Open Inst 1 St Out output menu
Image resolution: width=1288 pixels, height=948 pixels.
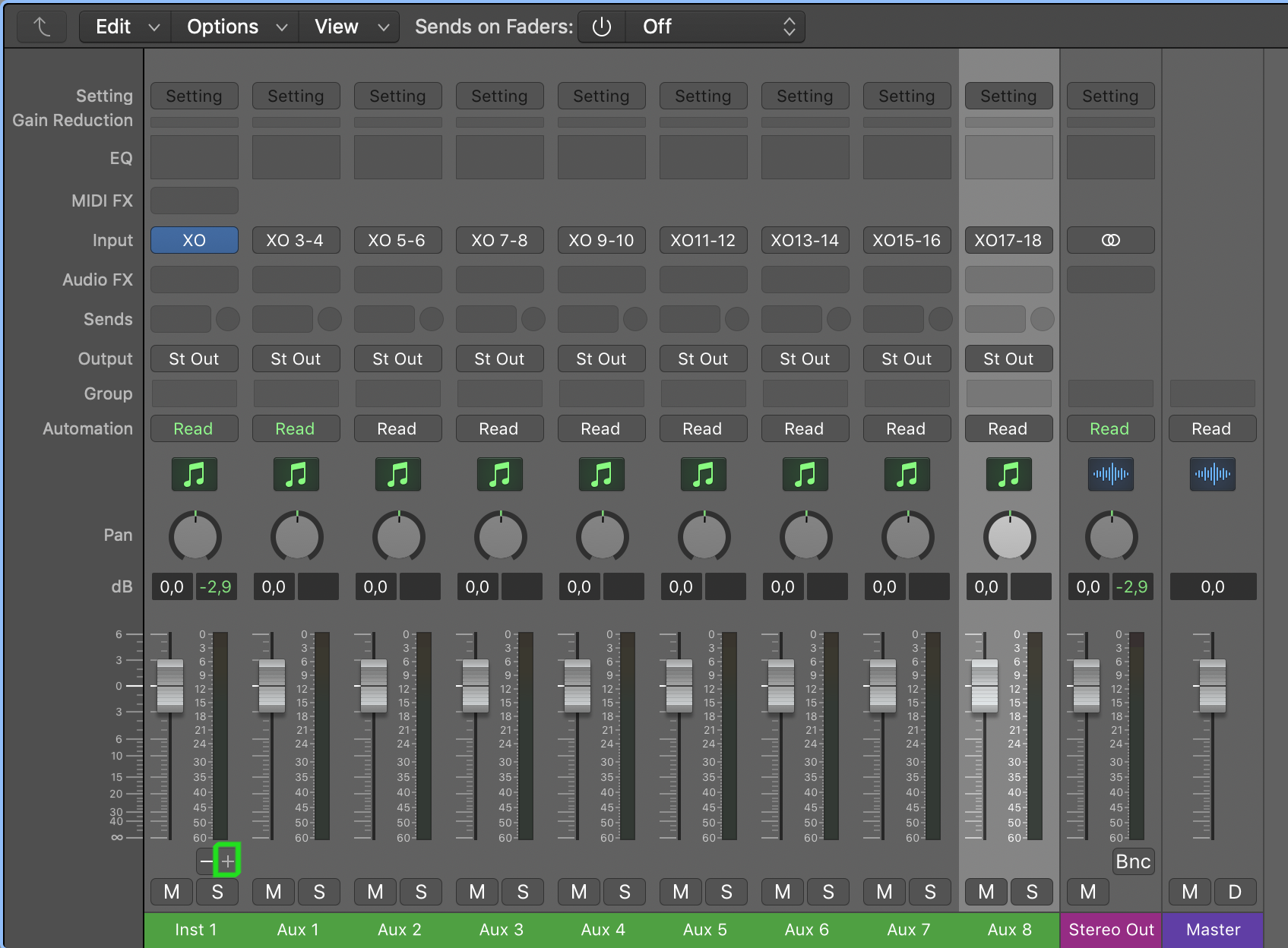195,359
